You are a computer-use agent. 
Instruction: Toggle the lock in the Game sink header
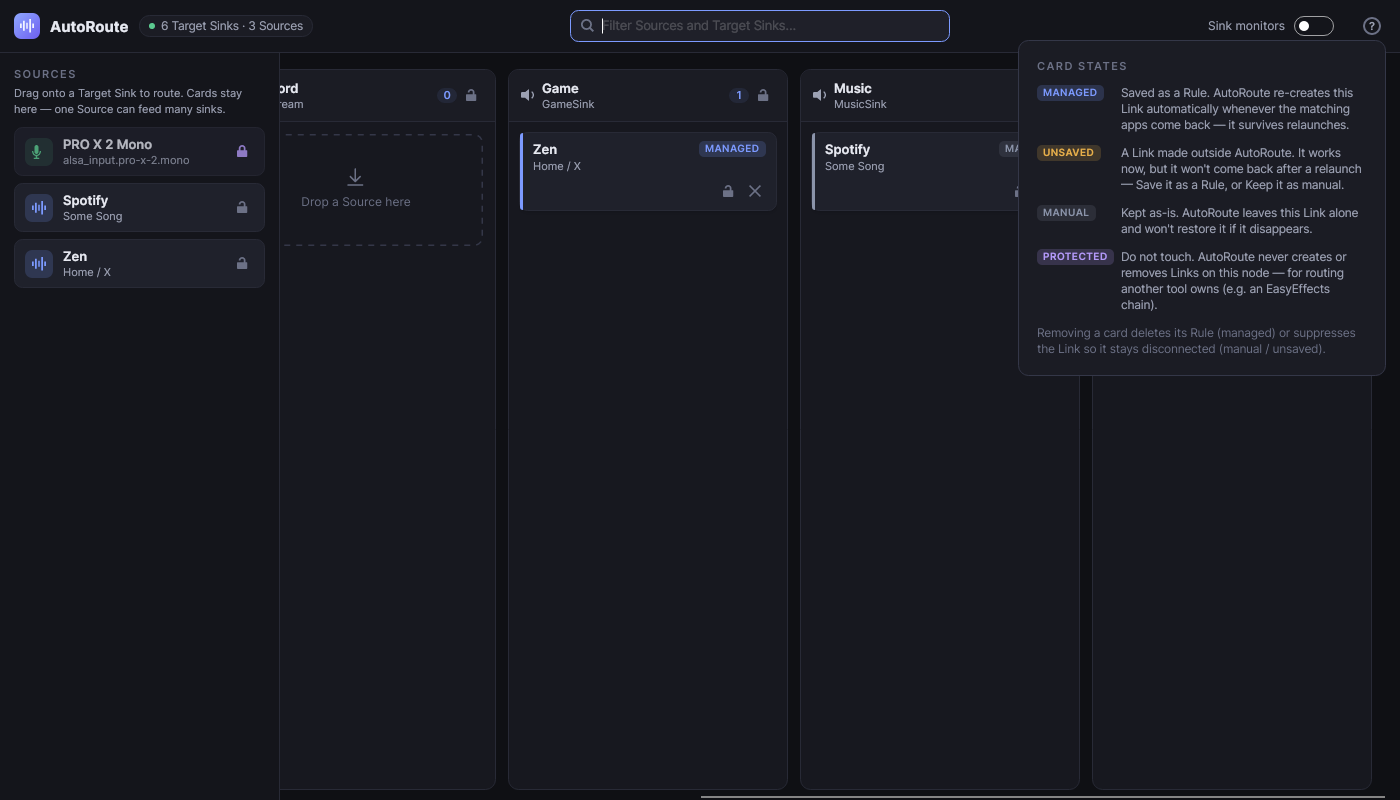[x=763, y=96]
